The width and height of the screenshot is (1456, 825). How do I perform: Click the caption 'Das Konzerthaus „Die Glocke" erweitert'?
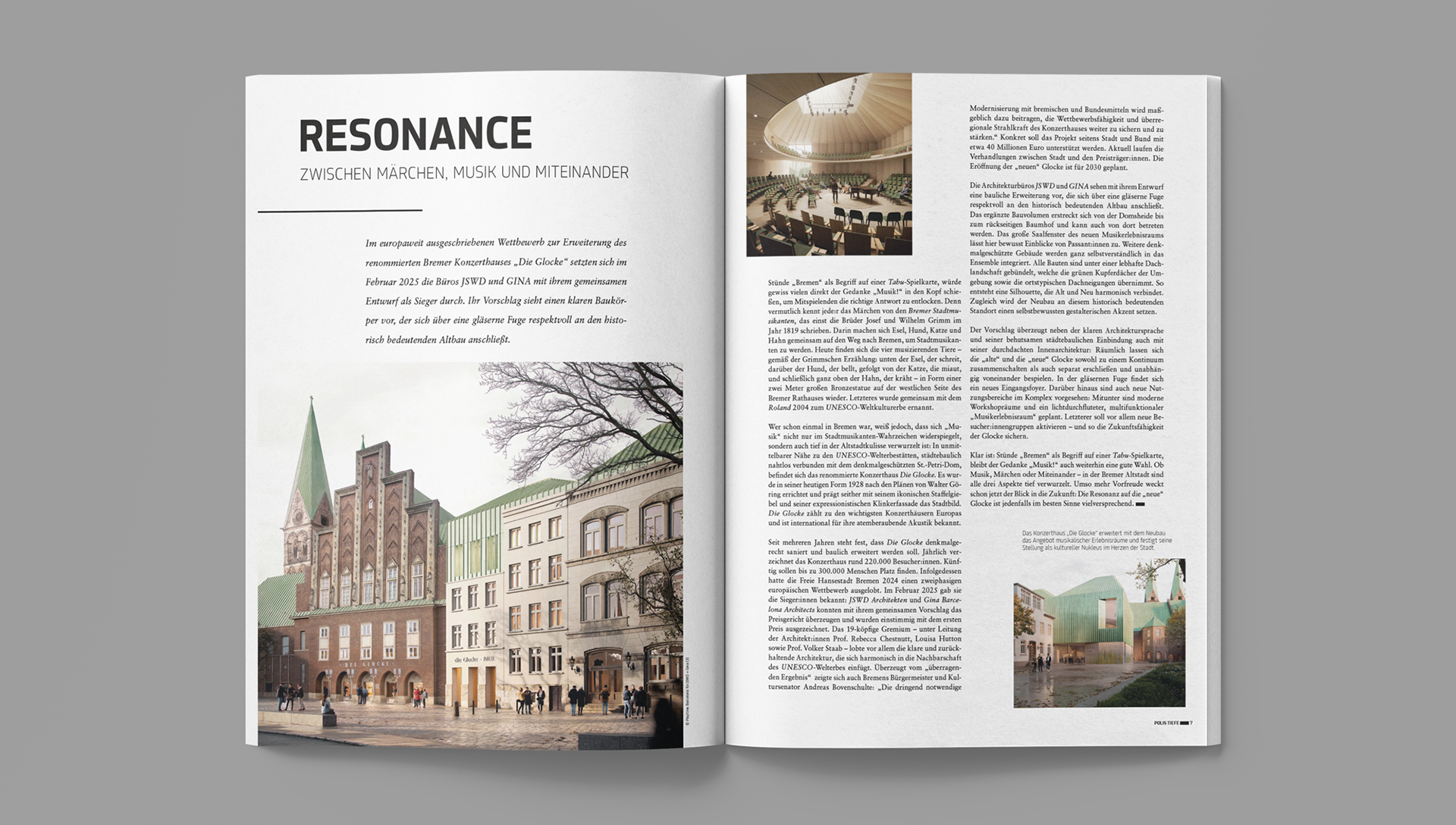click(1097, 540)
